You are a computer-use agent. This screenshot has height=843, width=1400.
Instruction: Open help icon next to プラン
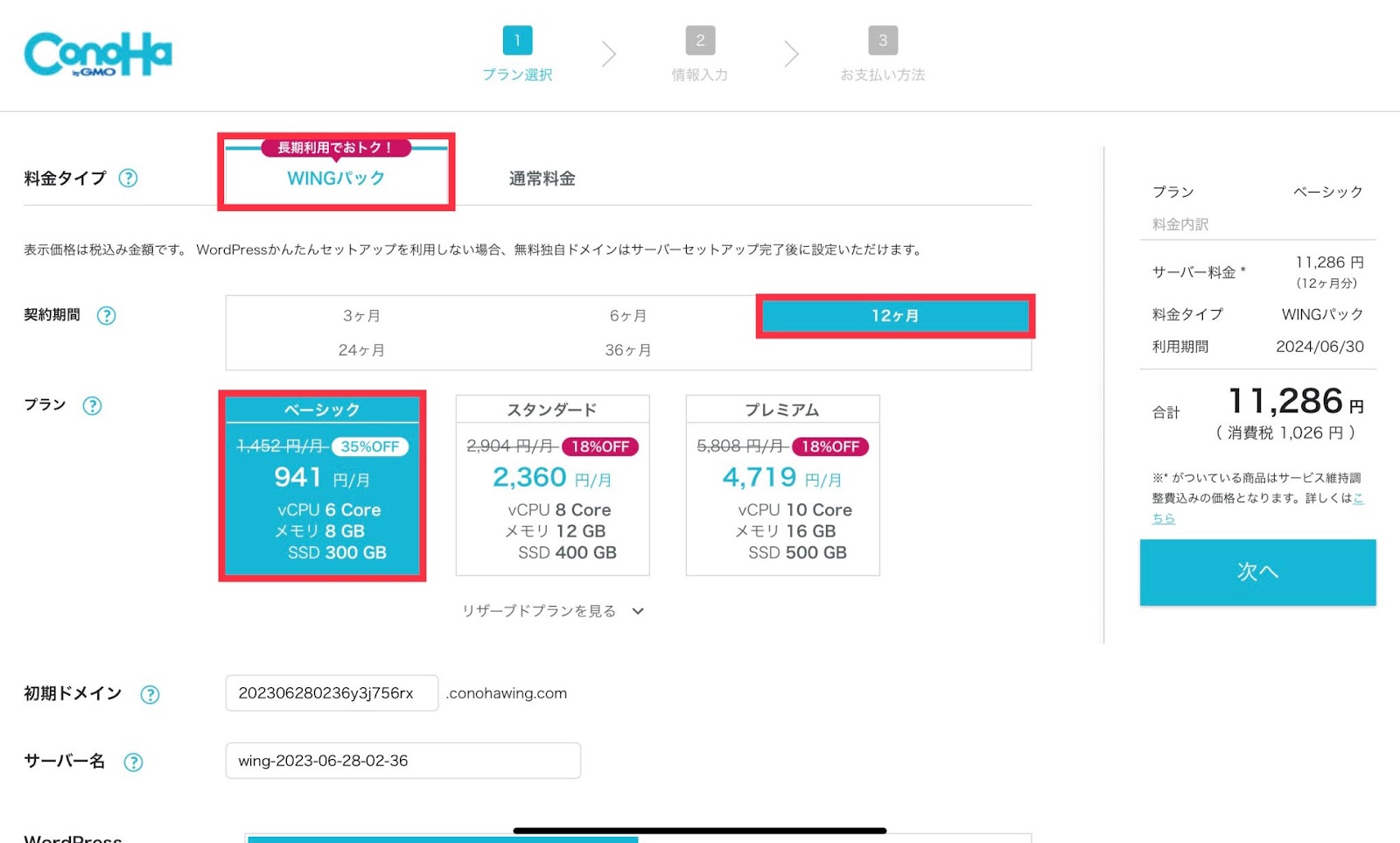point(92,405)
